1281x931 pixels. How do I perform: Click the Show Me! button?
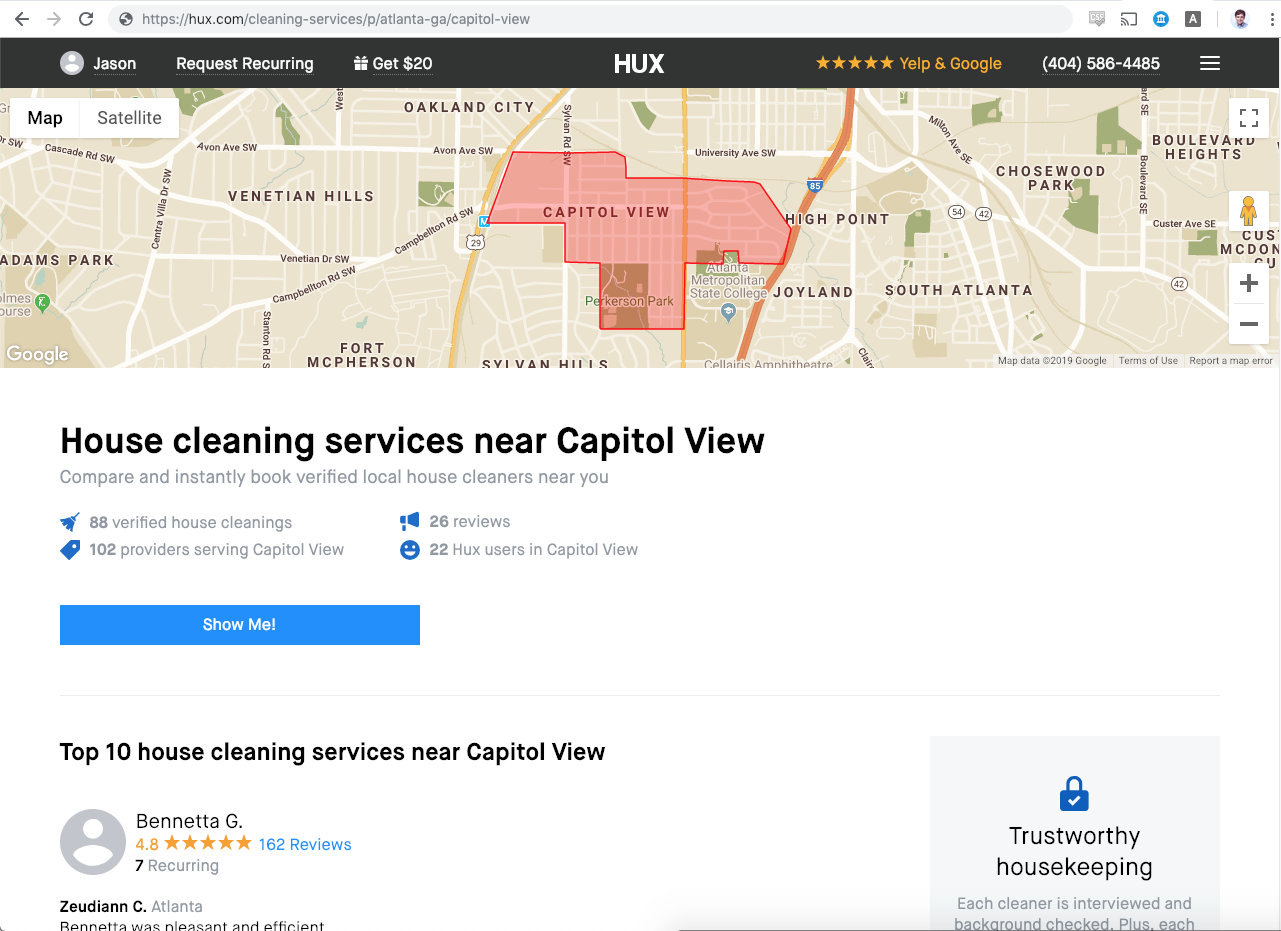tap(240, 625)
